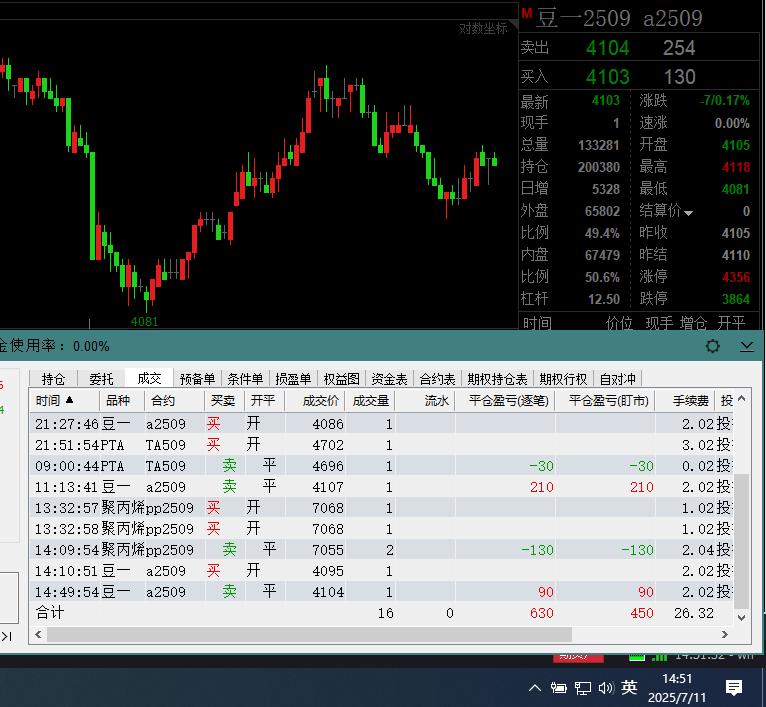
Task: Click the 最高 value 4118
Action: pyautogui.click(x=736, y=167)
